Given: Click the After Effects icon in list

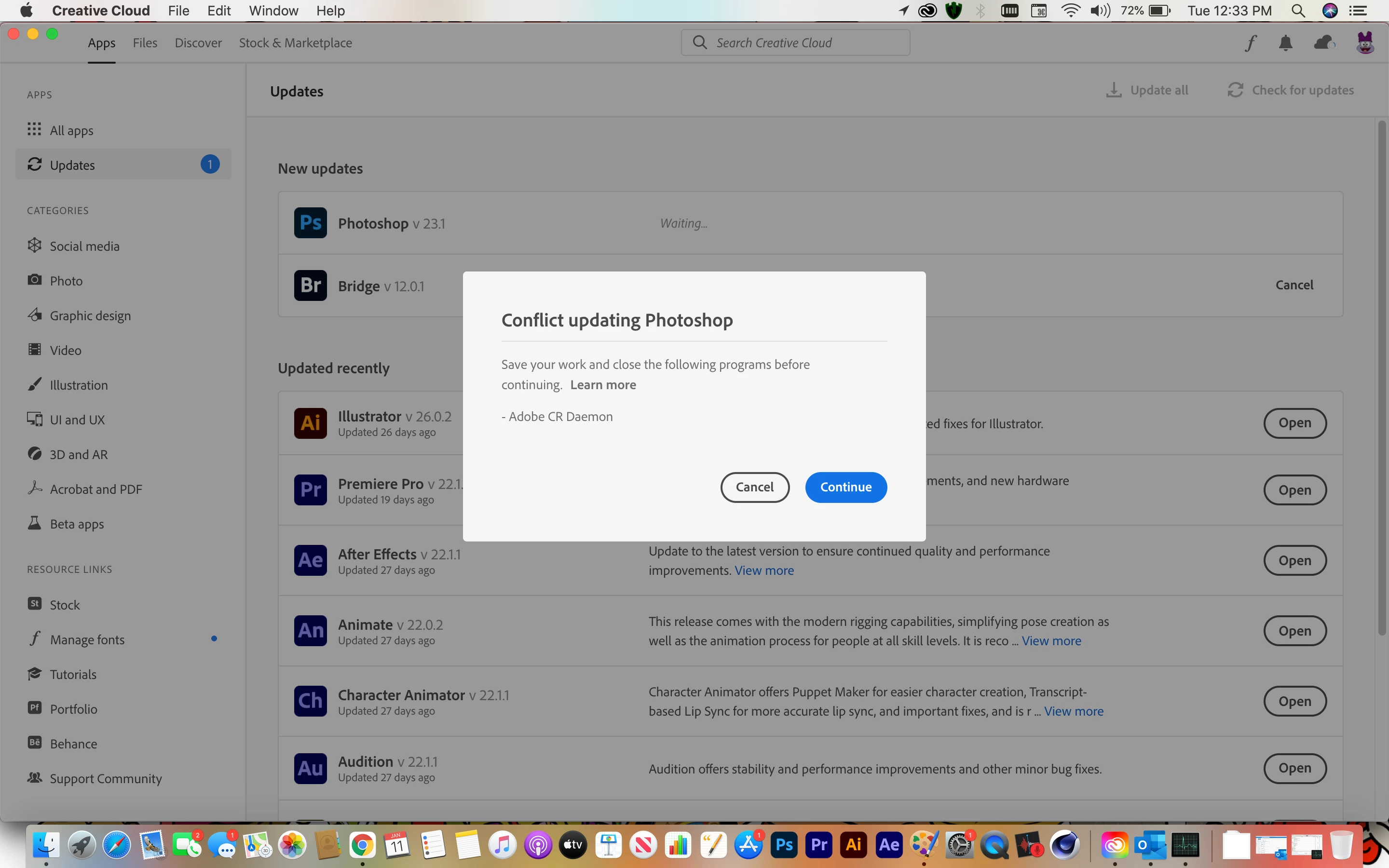Looking at the screenshot, I should pyautogui.click(x=311, y=560).
